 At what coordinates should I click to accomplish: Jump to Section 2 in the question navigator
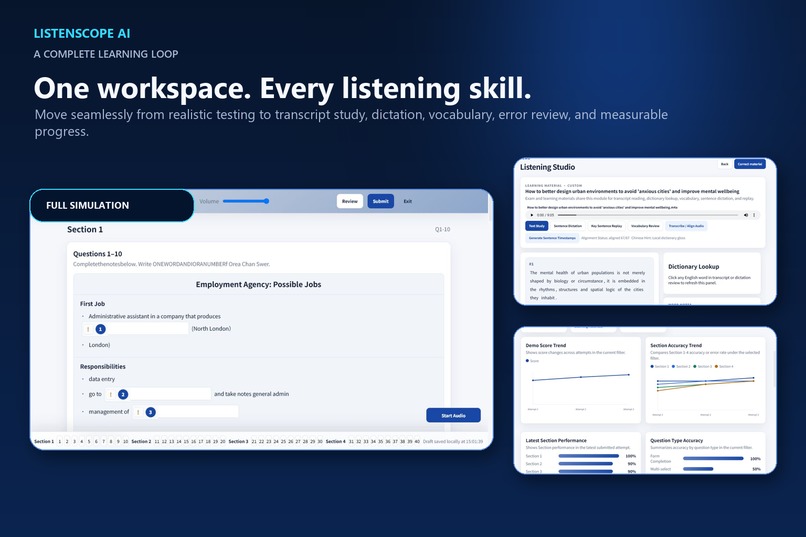point(141,441)
